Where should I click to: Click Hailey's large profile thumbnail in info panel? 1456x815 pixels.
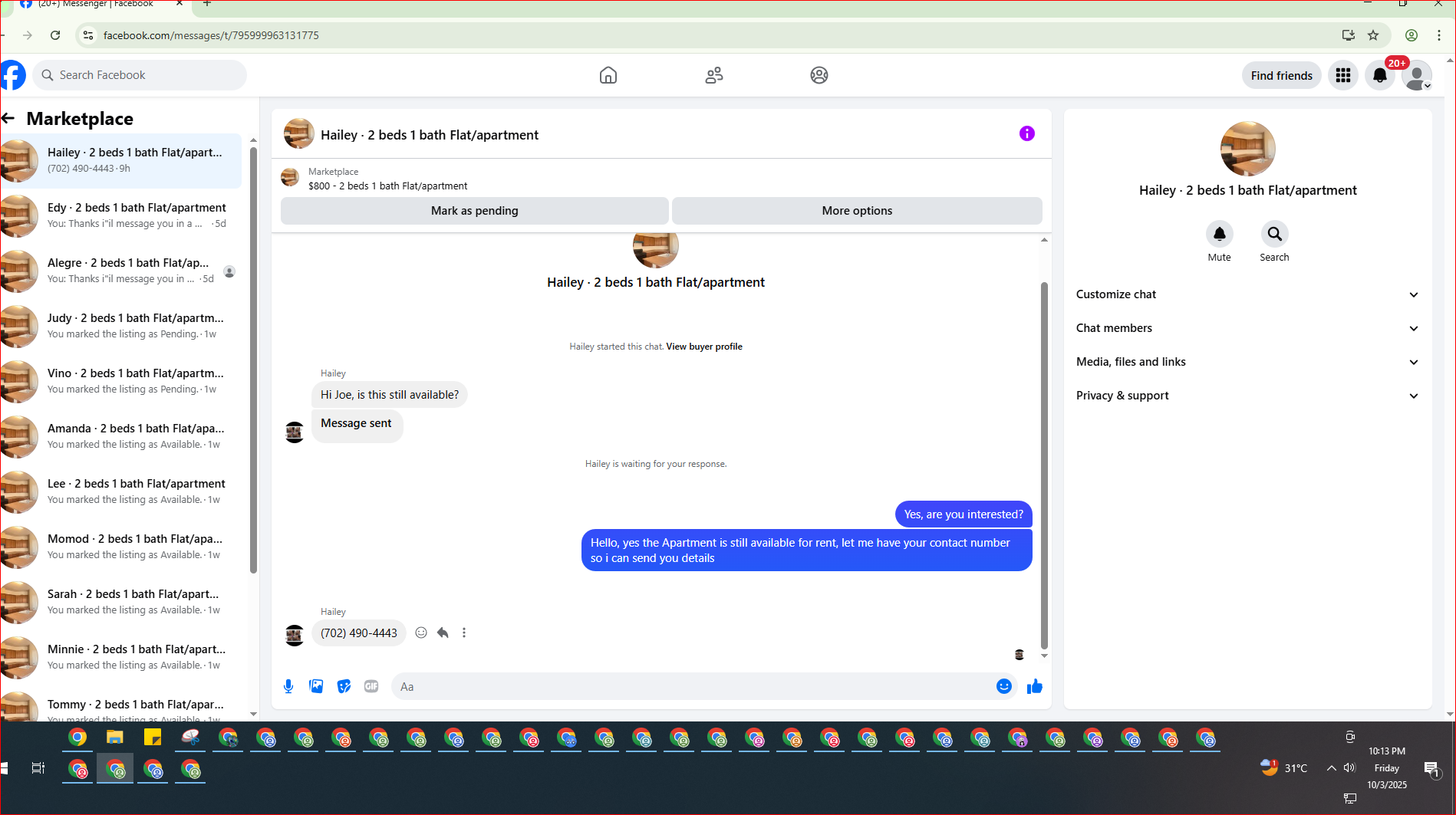1247,149
